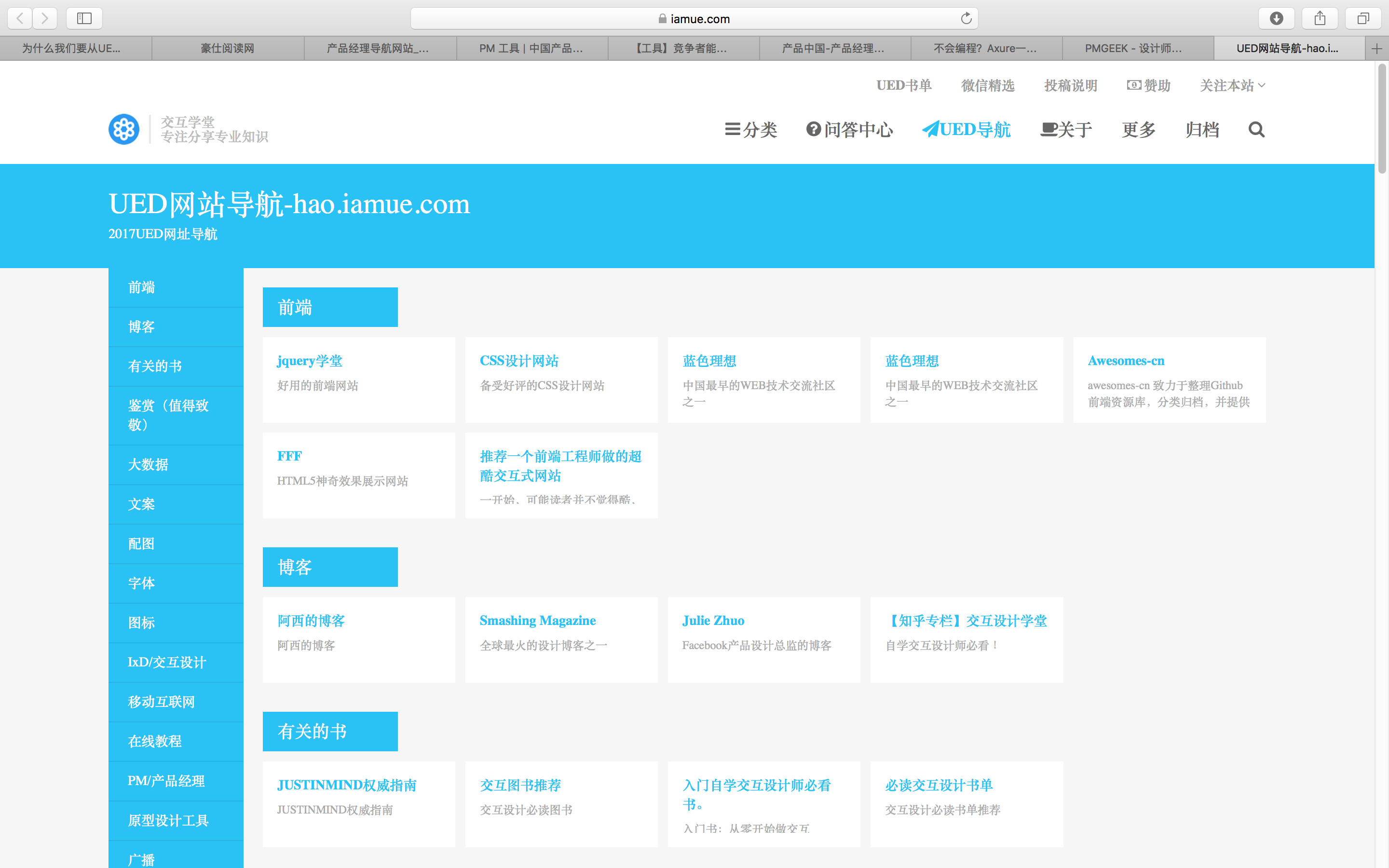Open the 更多 menu
The width and height of the screenshot is (1389, 868).
pos(1138,130)
